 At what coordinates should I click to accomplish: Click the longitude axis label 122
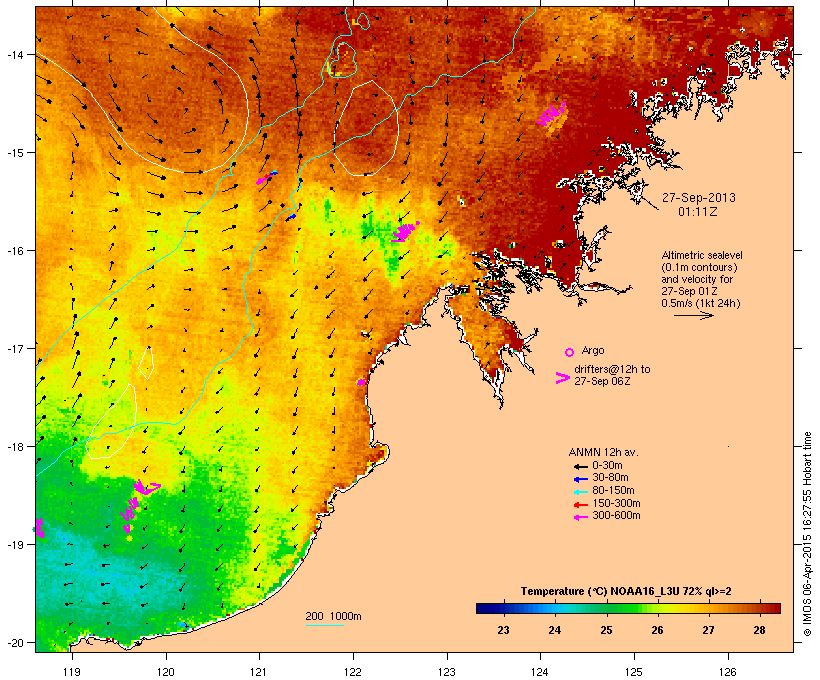(353, 671)
